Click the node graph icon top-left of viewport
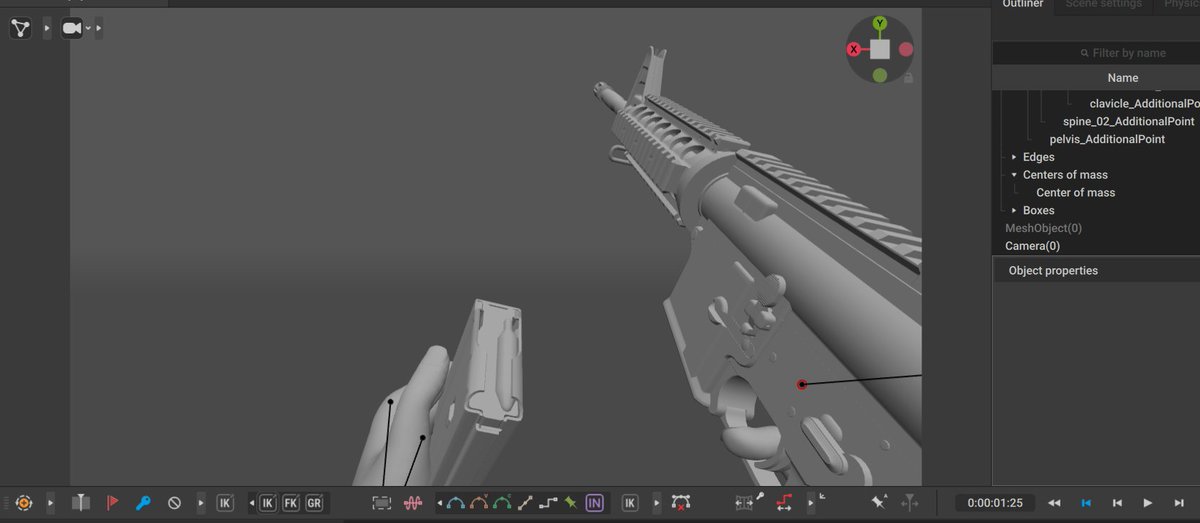The image size is (1200, 523). pos(21,28)
